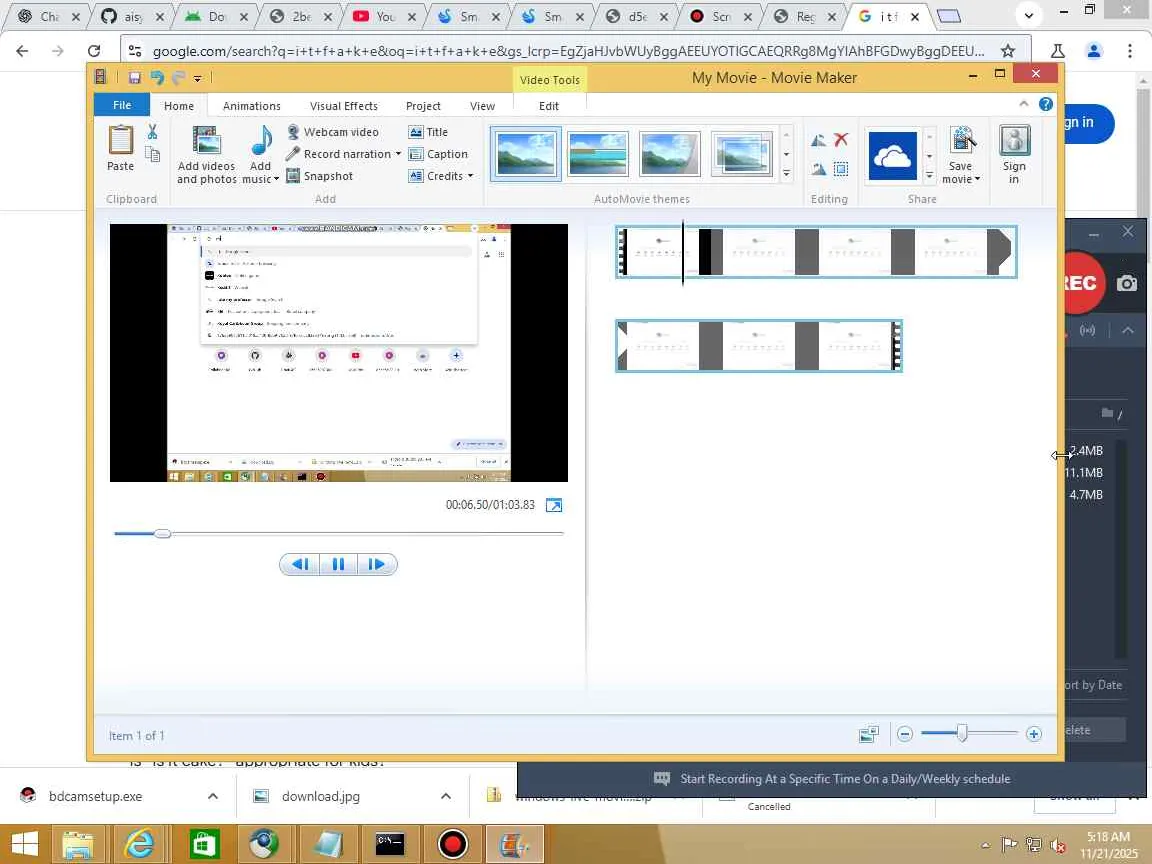Select the second AutoMovie theme thumbnail
1152x864 pixels.
point(598,154)
